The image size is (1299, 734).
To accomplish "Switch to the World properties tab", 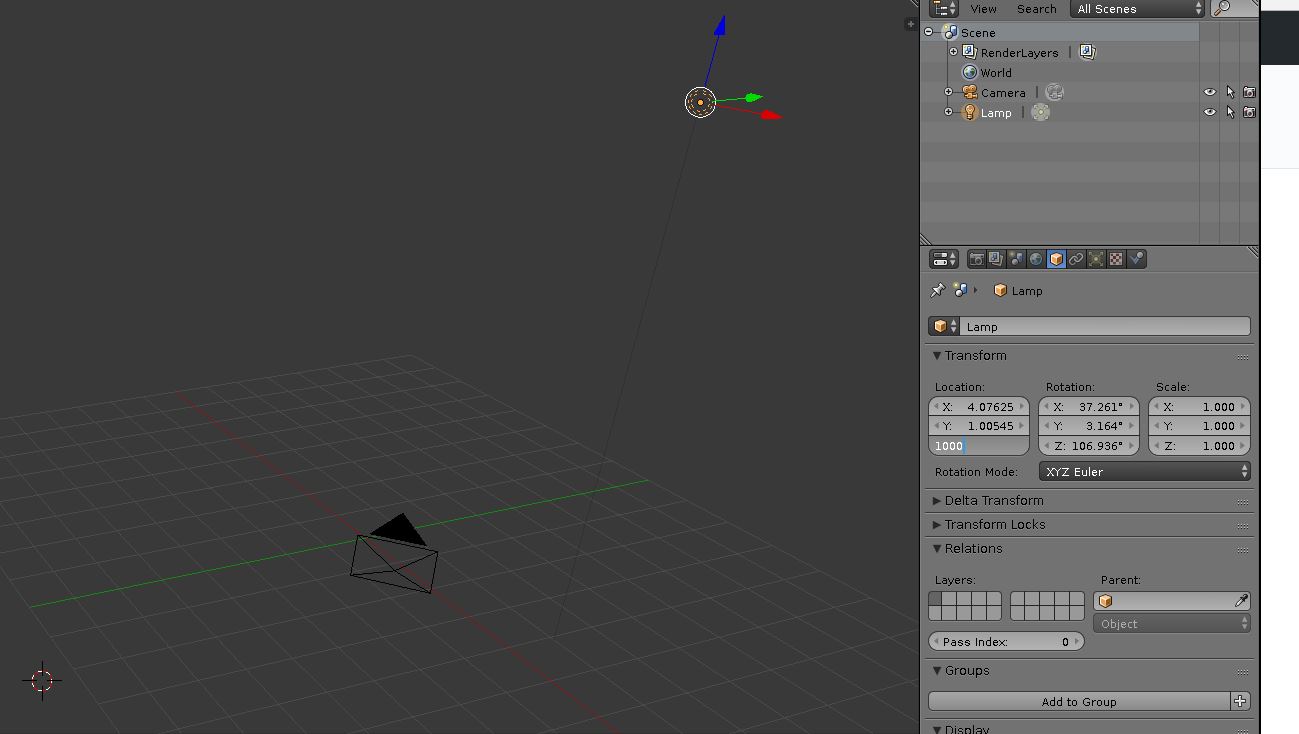I will pos(1036,259).
